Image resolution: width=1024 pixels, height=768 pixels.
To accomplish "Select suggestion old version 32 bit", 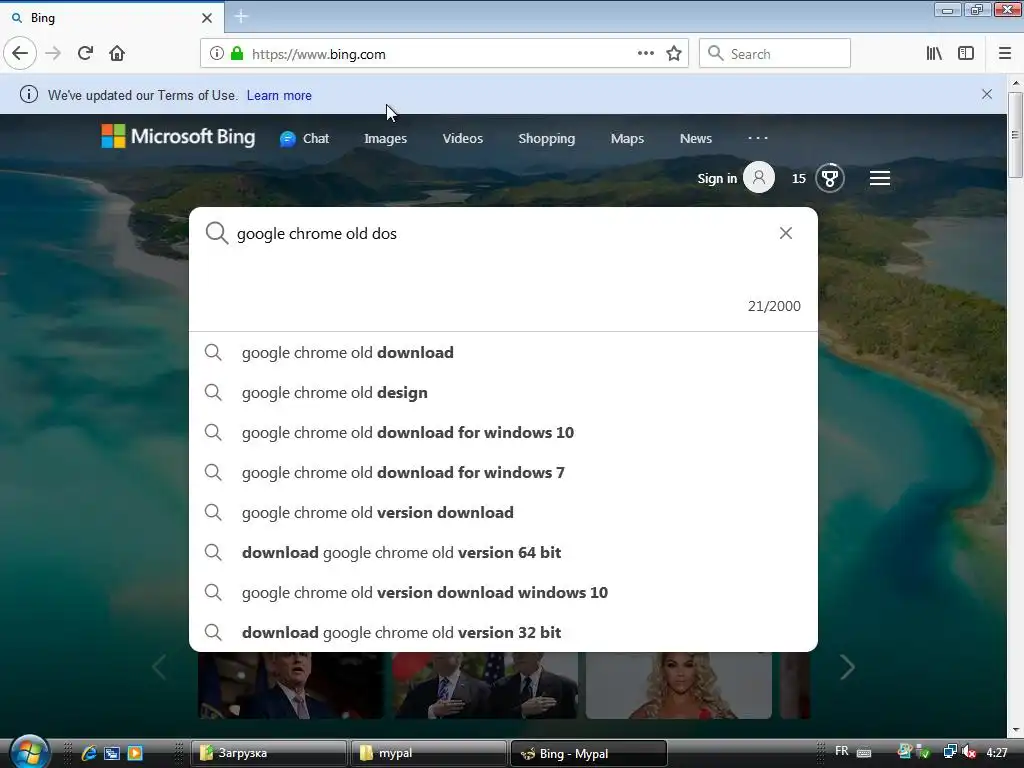I will click(503, 632).
